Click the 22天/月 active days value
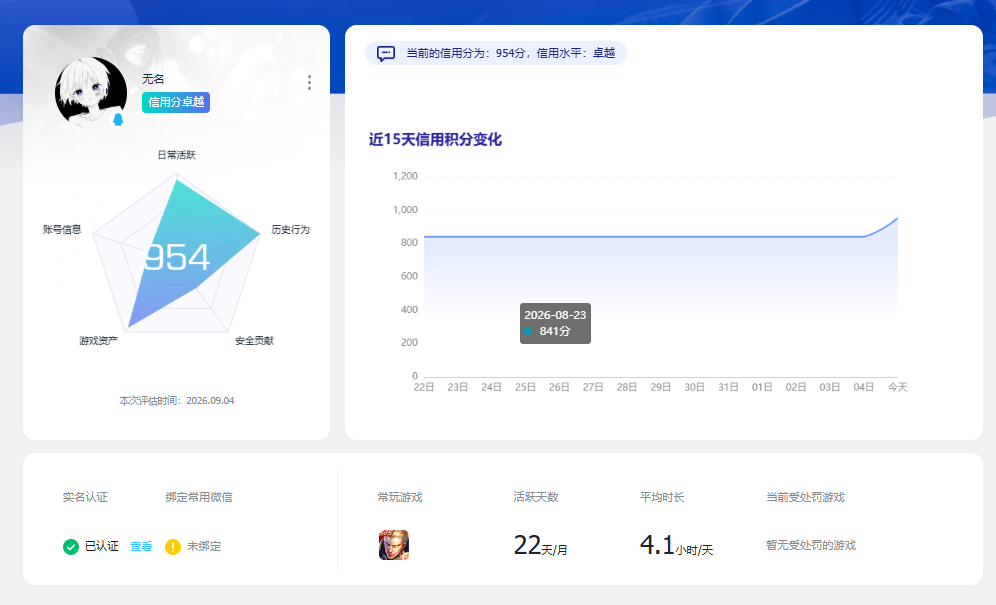The image size is (996, 605). point(541,545)
